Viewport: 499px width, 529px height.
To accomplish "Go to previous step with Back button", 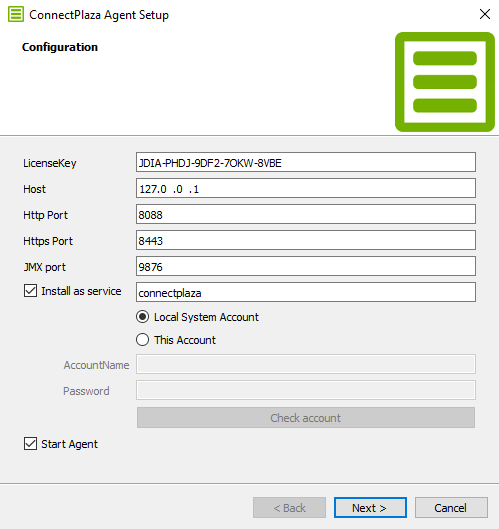I will 289,507.
